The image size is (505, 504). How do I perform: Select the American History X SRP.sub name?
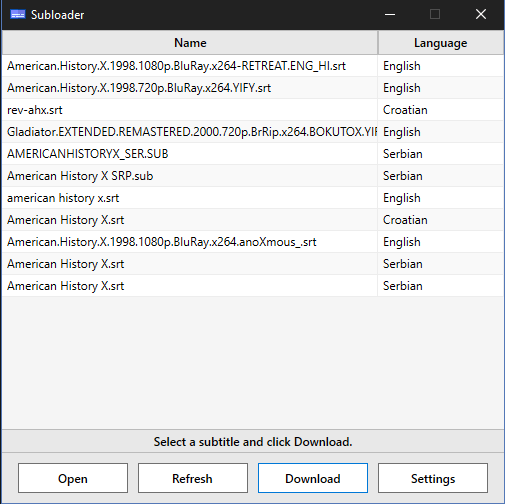pos(80,176)
